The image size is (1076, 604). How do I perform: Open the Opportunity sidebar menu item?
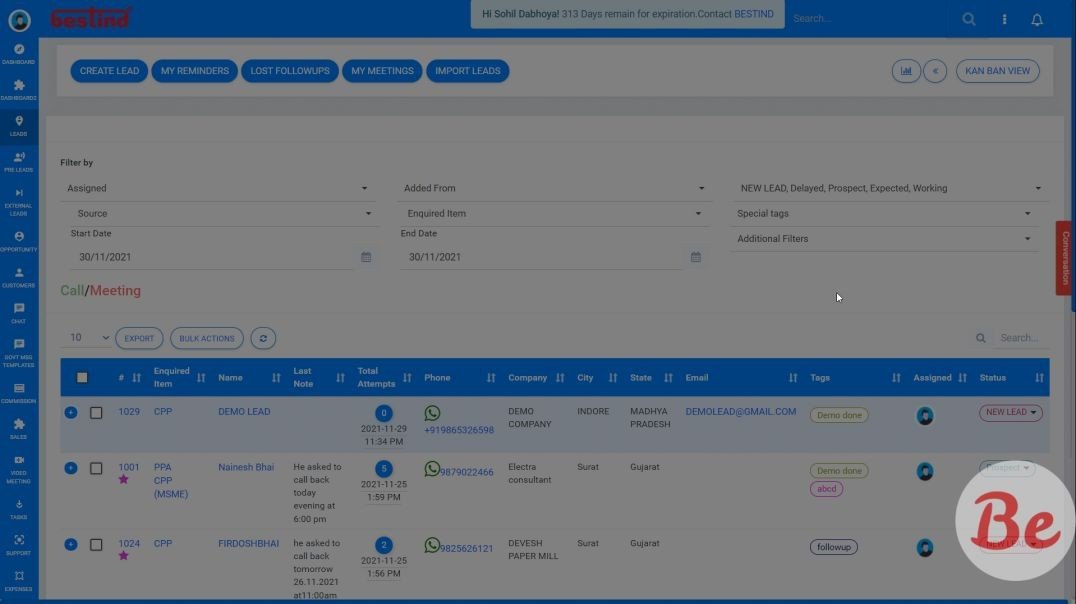coord(19,241)
